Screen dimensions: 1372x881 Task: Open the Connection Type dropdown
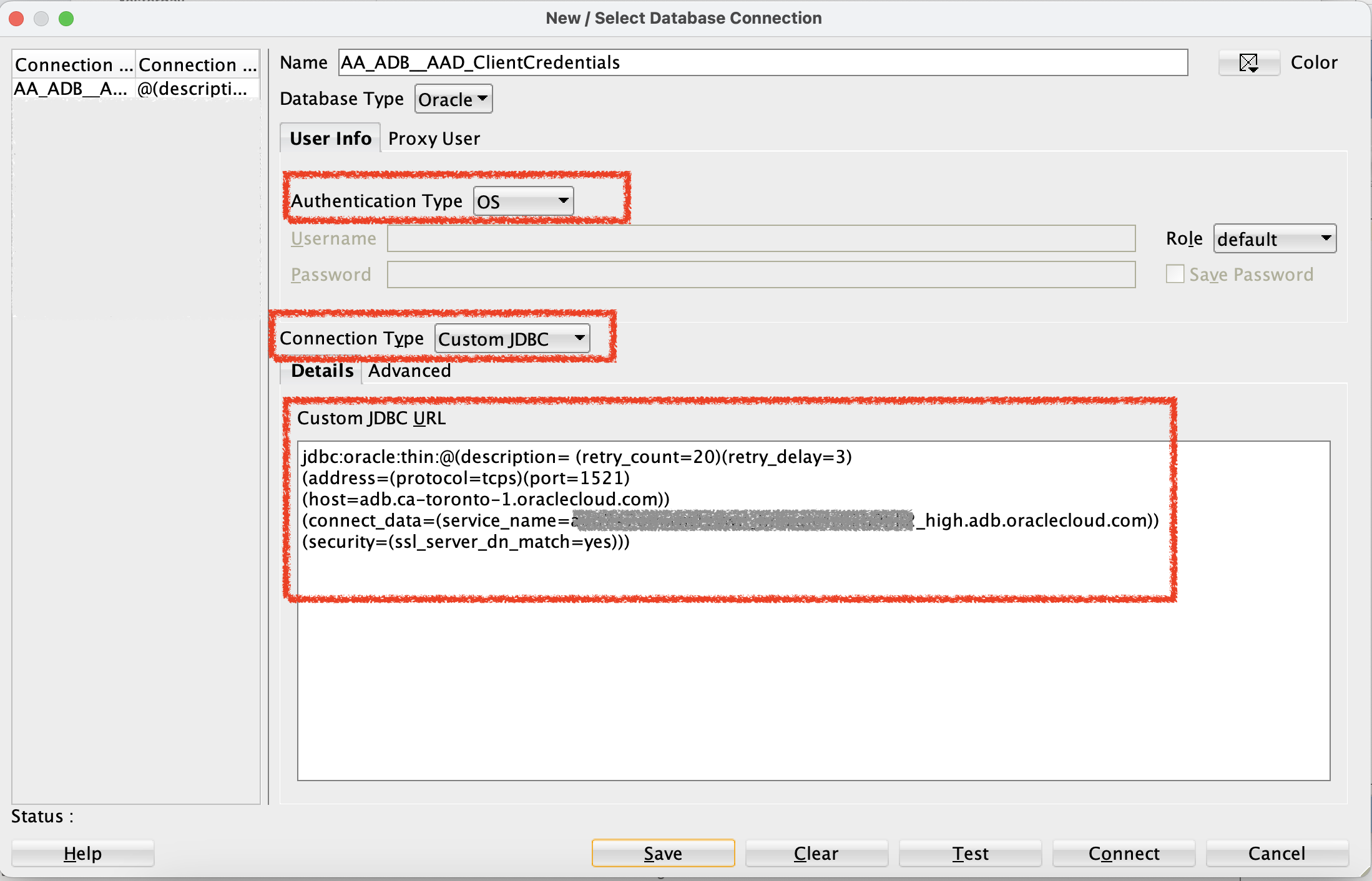coord(512,339)
